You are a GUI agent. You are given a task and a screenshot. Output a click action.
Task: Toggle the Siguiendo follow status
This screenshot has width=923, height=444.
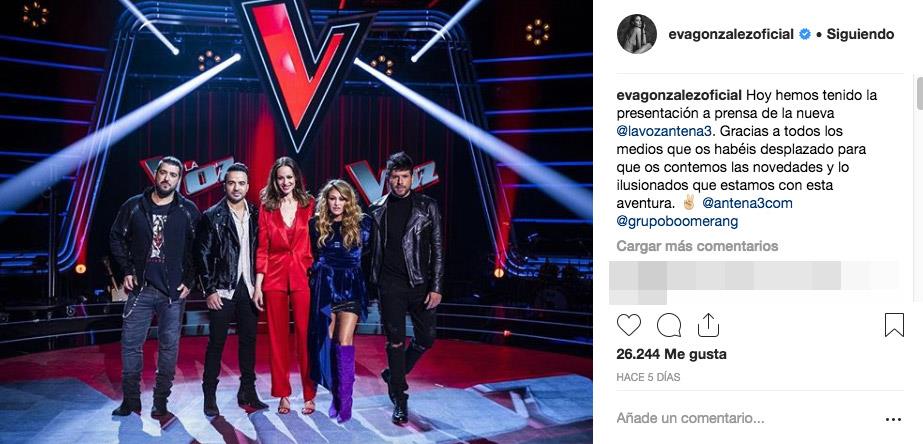pos(860,35)
